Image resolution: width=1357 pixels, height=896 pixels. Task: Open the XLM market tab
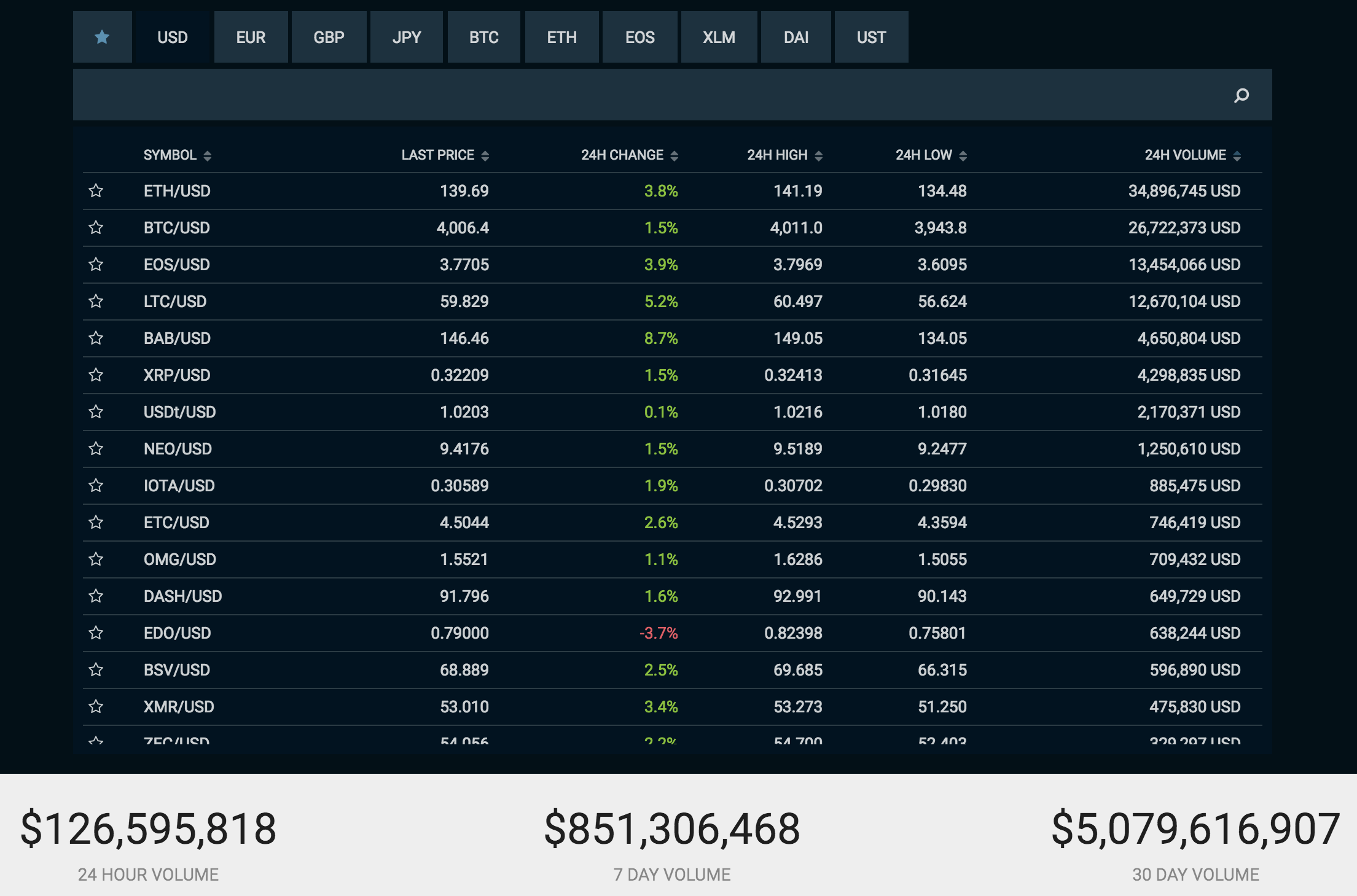[x=719, y=37]
